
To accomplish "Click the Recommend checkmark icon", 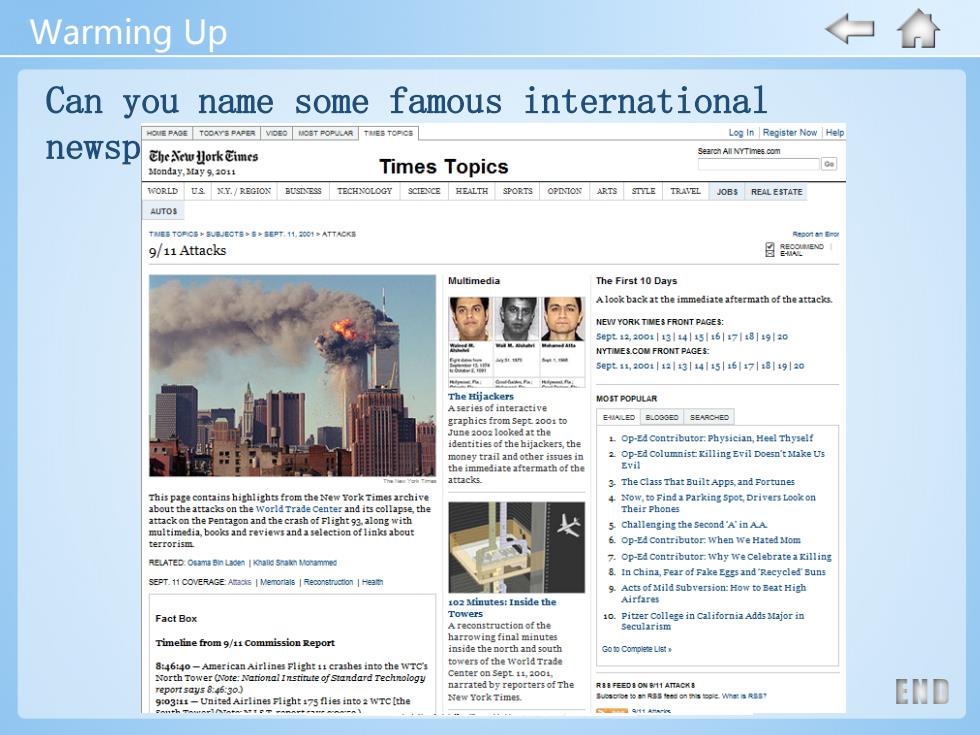I will tap(770, 247).
